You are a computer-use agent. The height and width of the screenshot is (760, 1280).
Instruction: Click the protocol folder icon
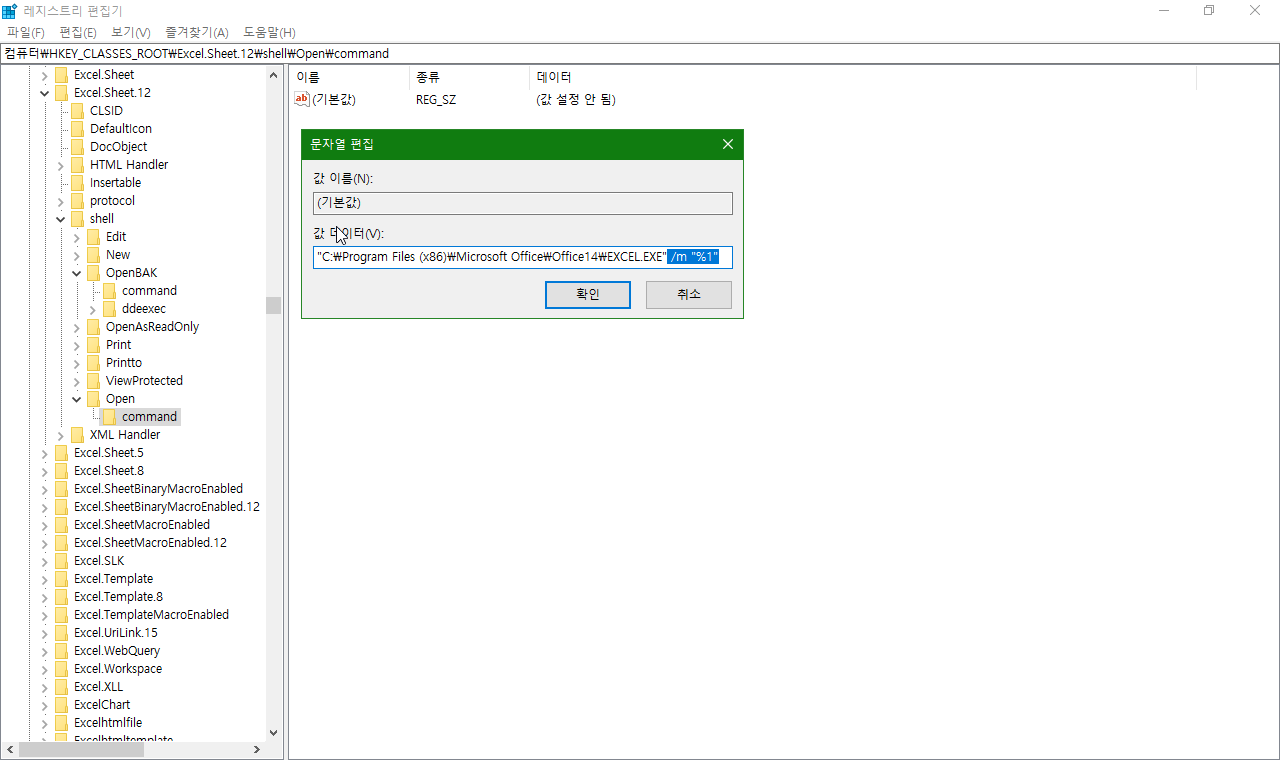(78, 201)
